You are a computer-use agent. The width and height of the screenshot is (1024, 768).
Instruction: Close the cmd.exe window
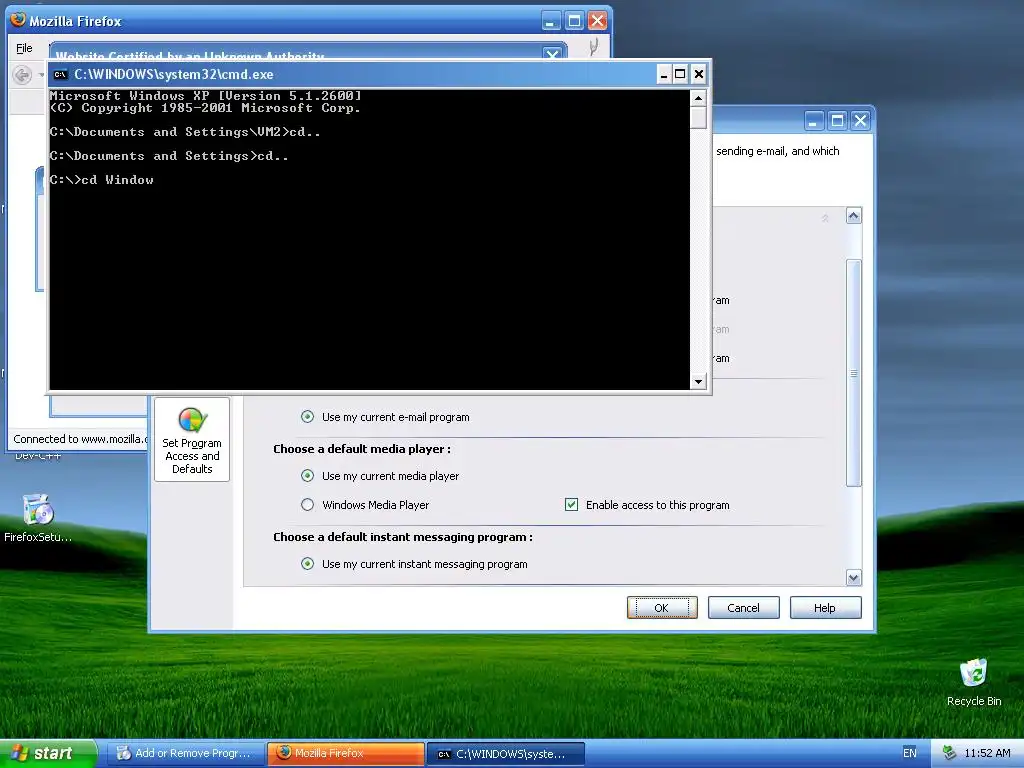pyautogui.click(x=699, y=74)
